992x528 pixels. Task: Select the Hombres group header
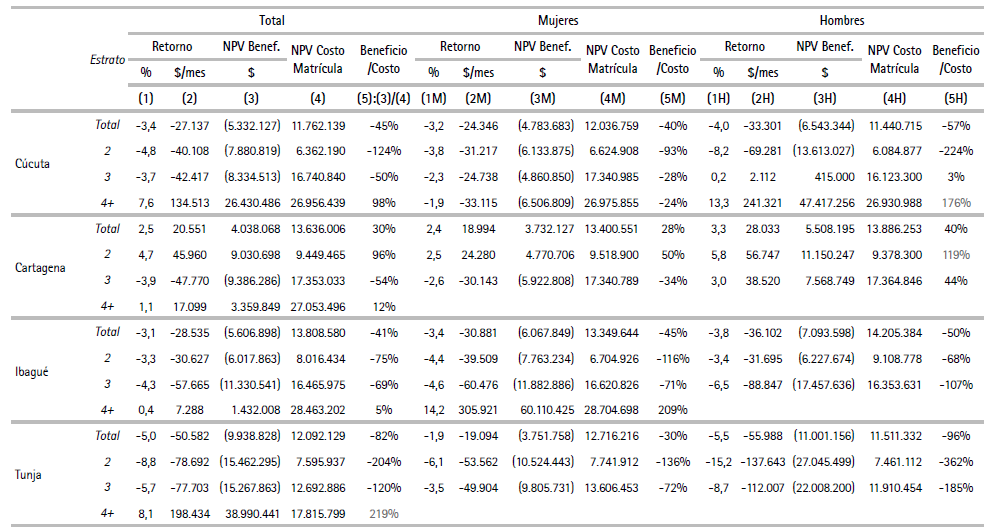[842, 20]
